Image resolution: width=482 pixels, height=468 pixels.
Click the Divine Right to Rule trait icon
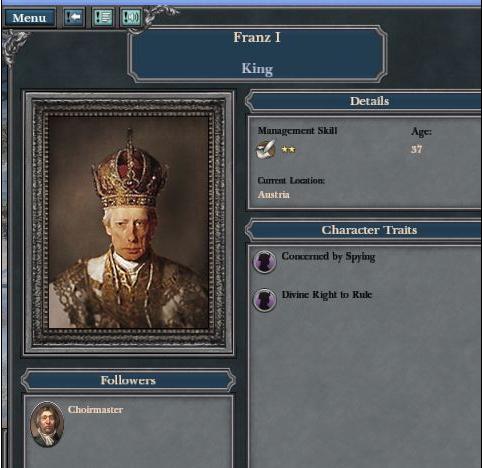tap(265, 300)
